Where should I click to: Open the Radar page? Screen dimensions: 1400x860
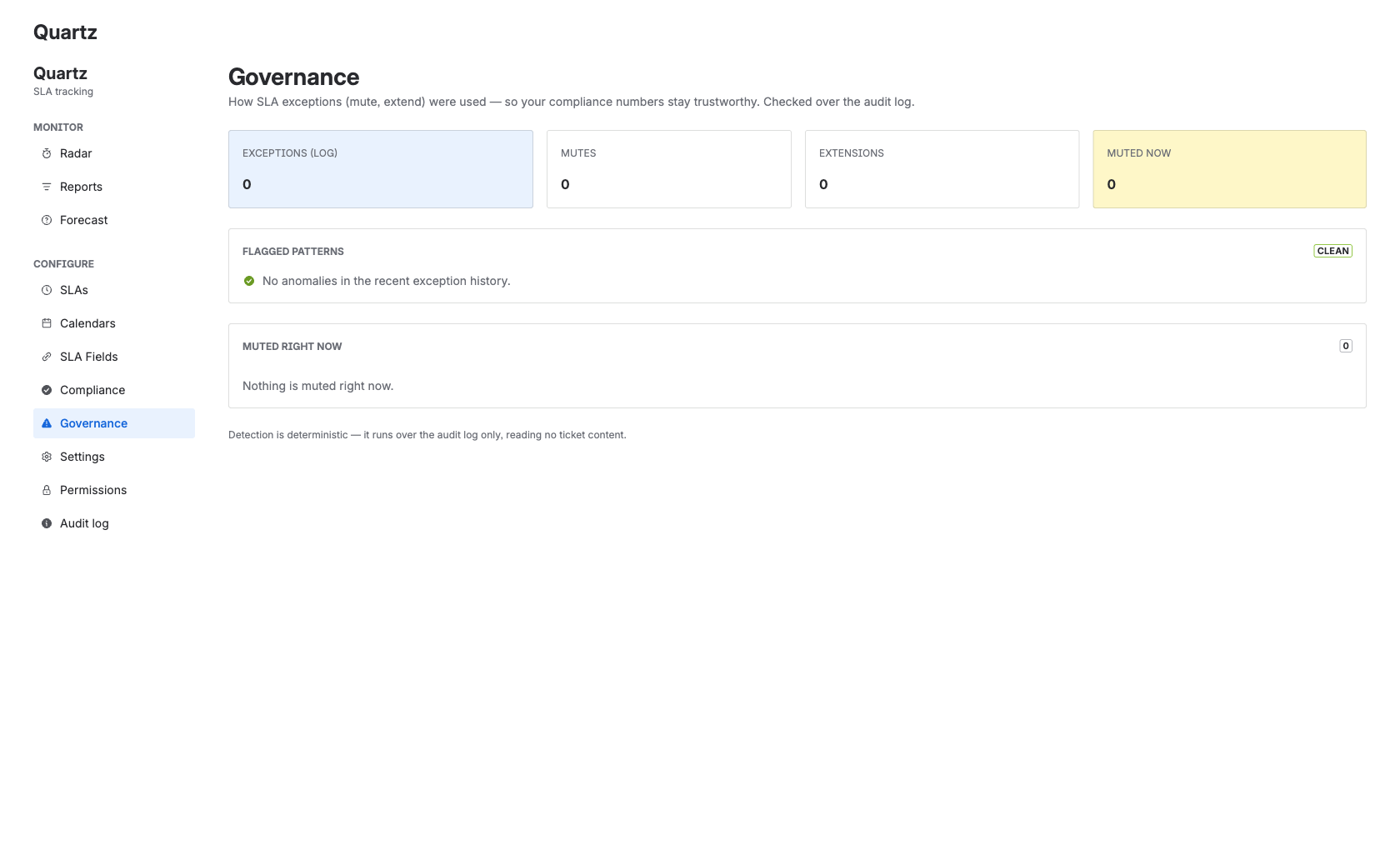click(x=114, y=153)
